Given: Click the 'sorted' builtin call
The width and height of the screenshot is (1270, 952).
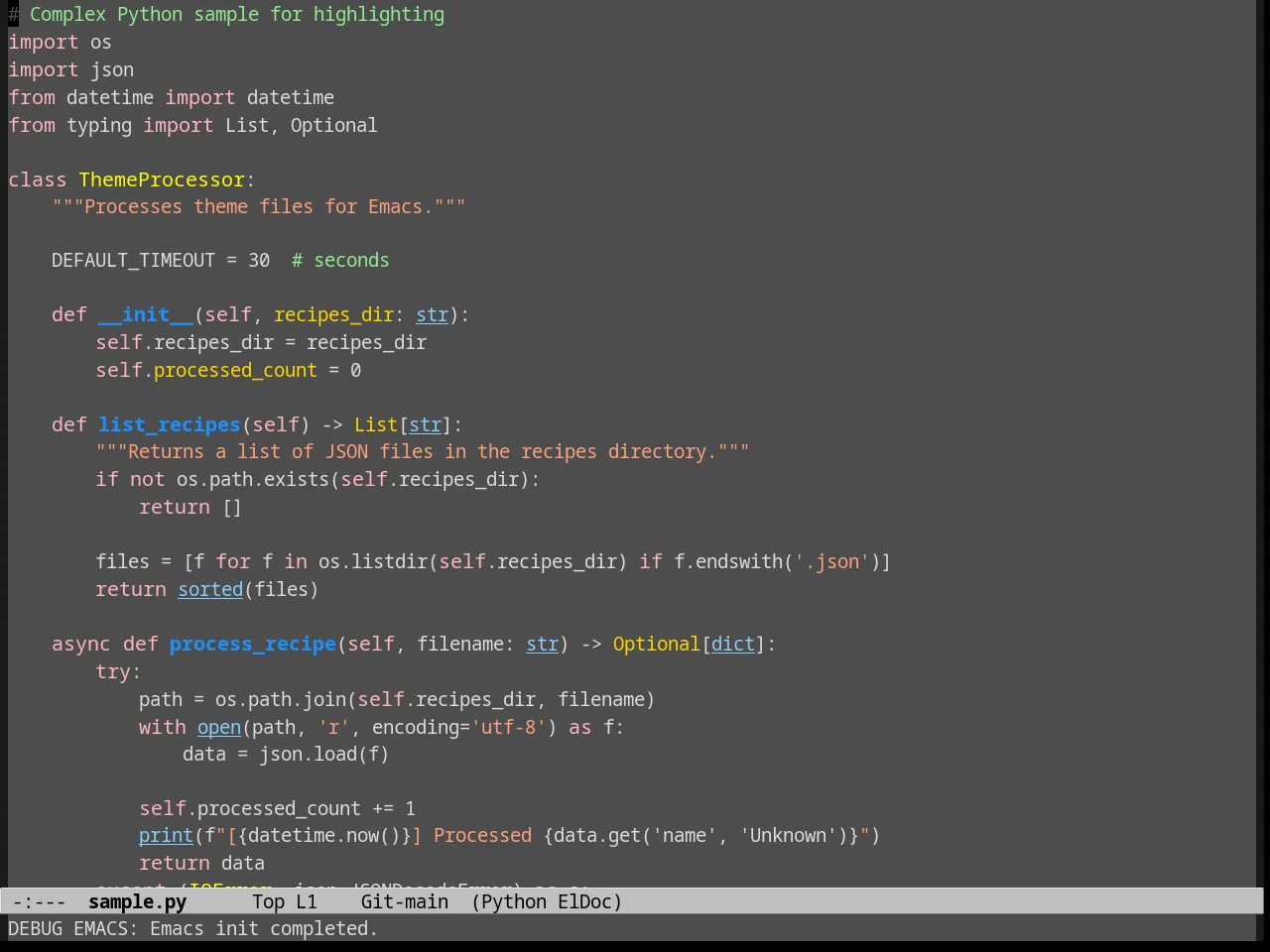Looking at the screenshot, I should click(210, 589).
